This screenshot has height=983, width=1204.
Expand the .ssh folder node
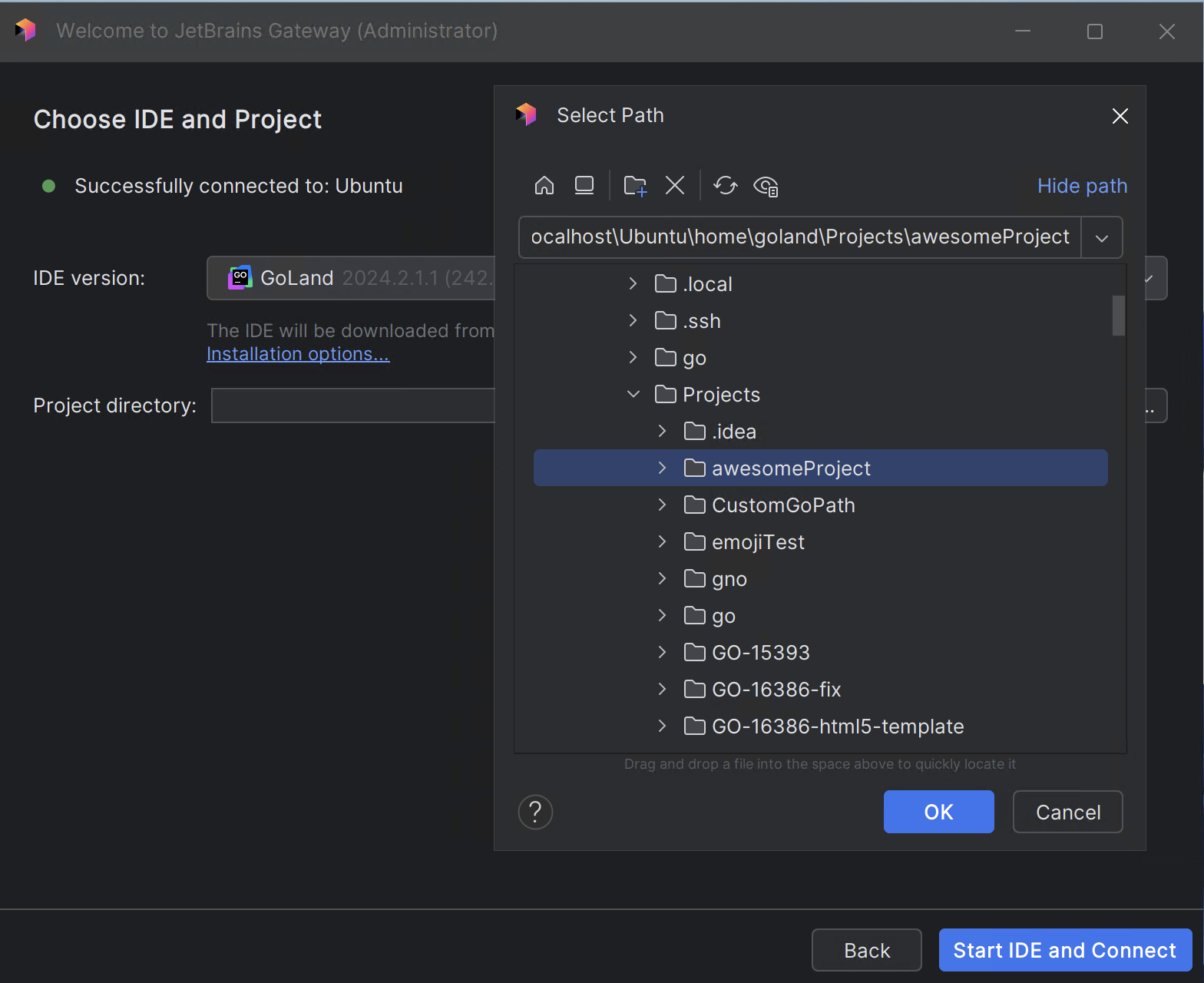tap(633, 321)
